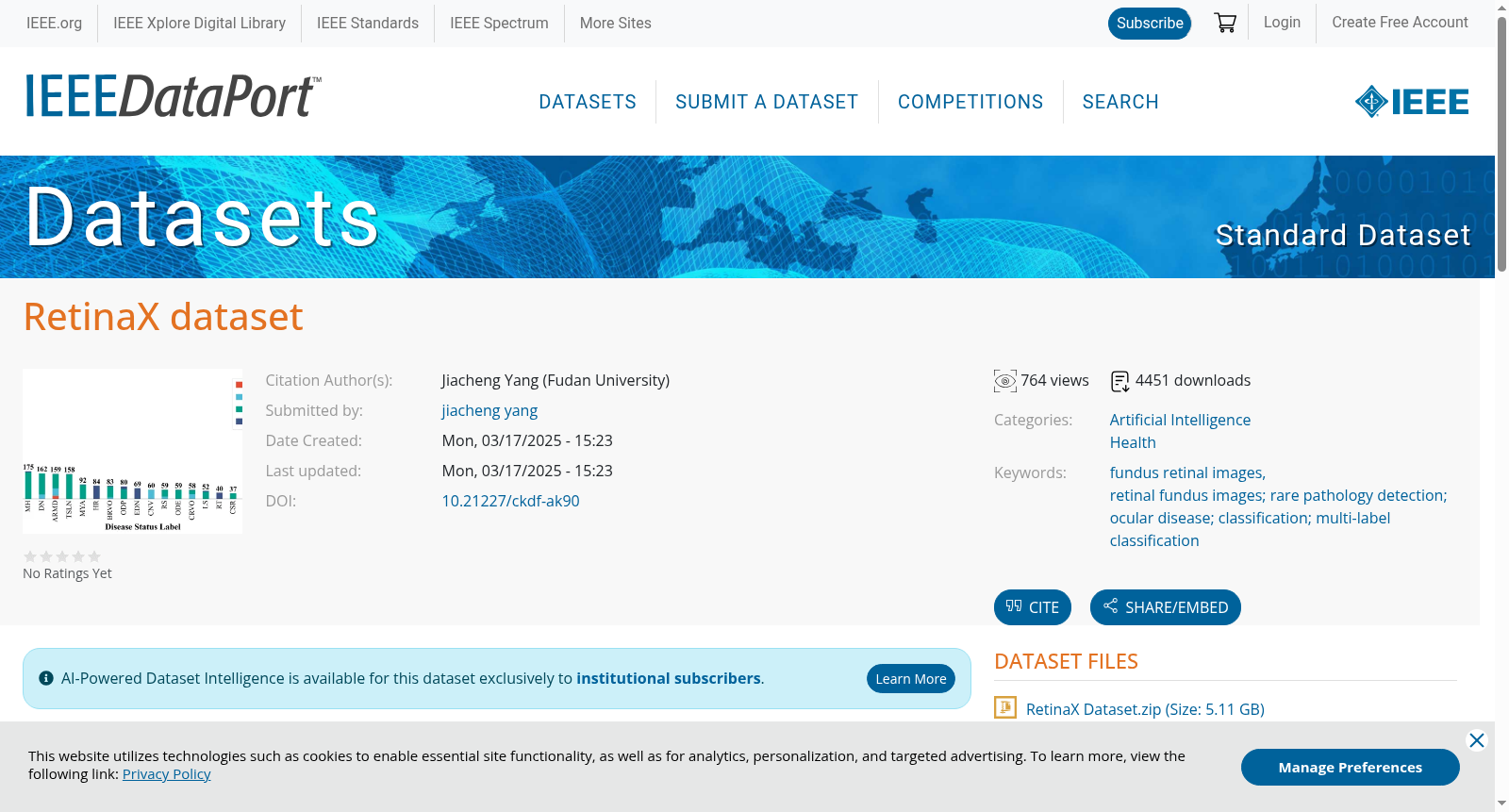Click the DATASET FILES heading
Viewport: 1509px width, 812px height.
pos(1066,662)
